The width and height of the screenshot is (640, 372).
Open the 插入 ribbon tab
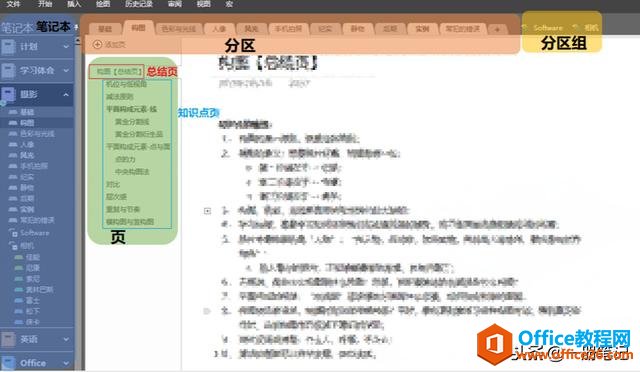pyautogui.click(x=74, y=4)
